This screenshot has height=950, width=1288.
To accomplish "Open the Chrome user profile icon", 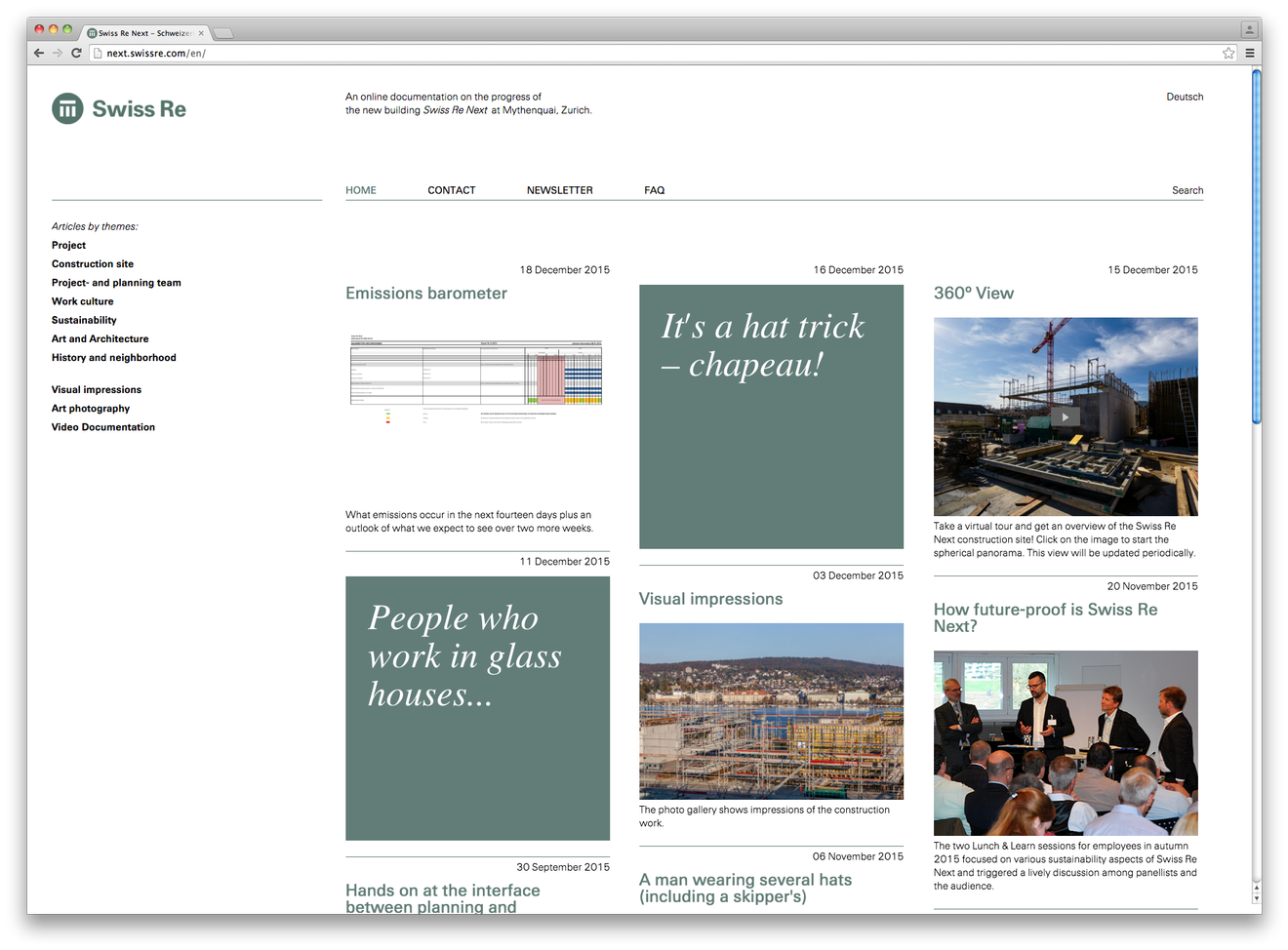I will tap(1248, 30).
